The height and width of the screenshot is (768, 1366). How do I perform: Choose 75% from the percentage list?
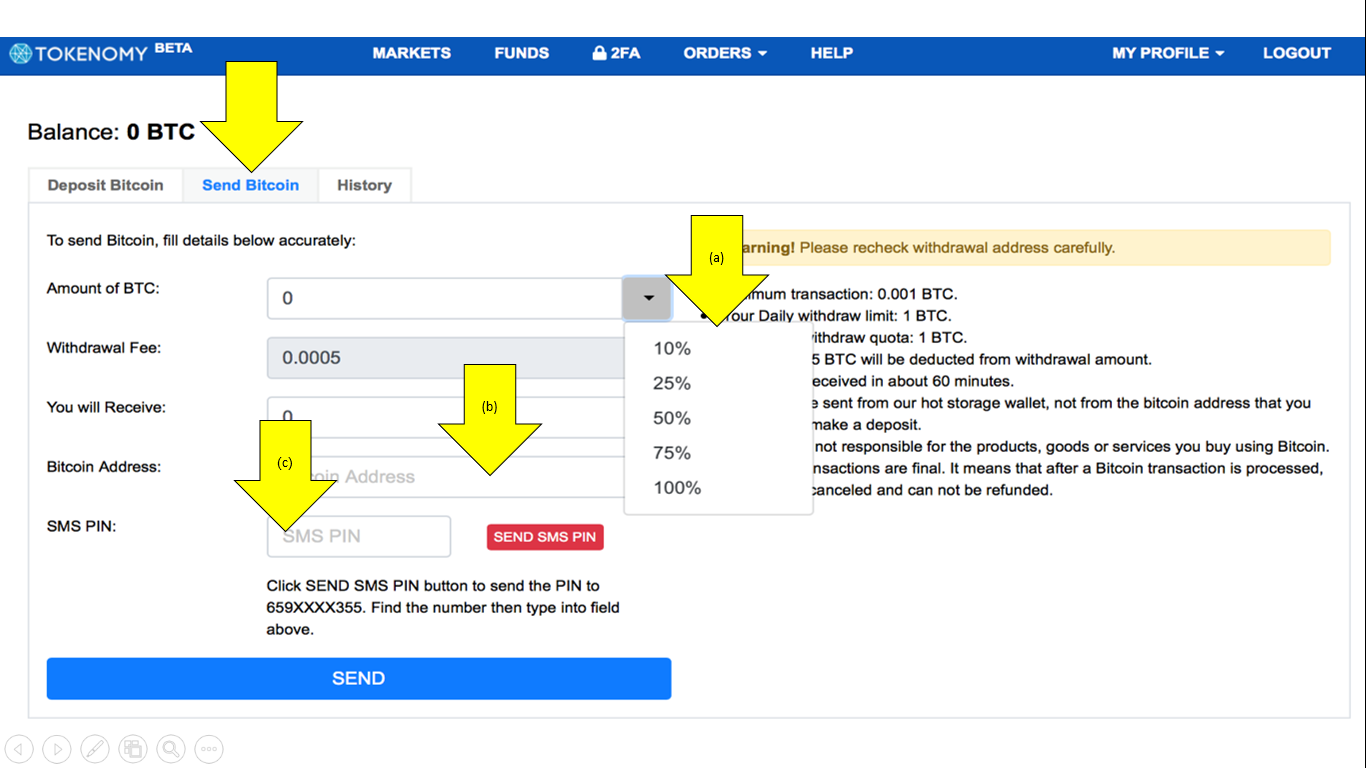(x=672, y=453)
